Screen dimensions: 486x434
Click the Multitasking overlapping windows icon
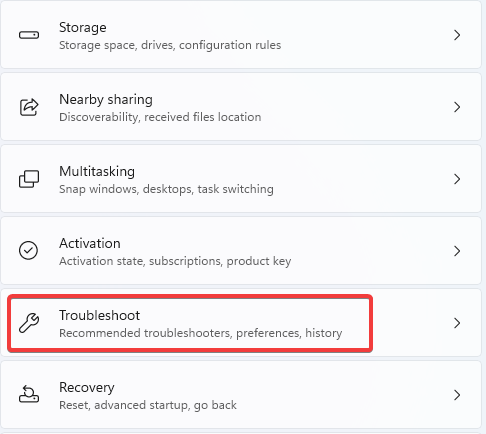coord(29,179)
